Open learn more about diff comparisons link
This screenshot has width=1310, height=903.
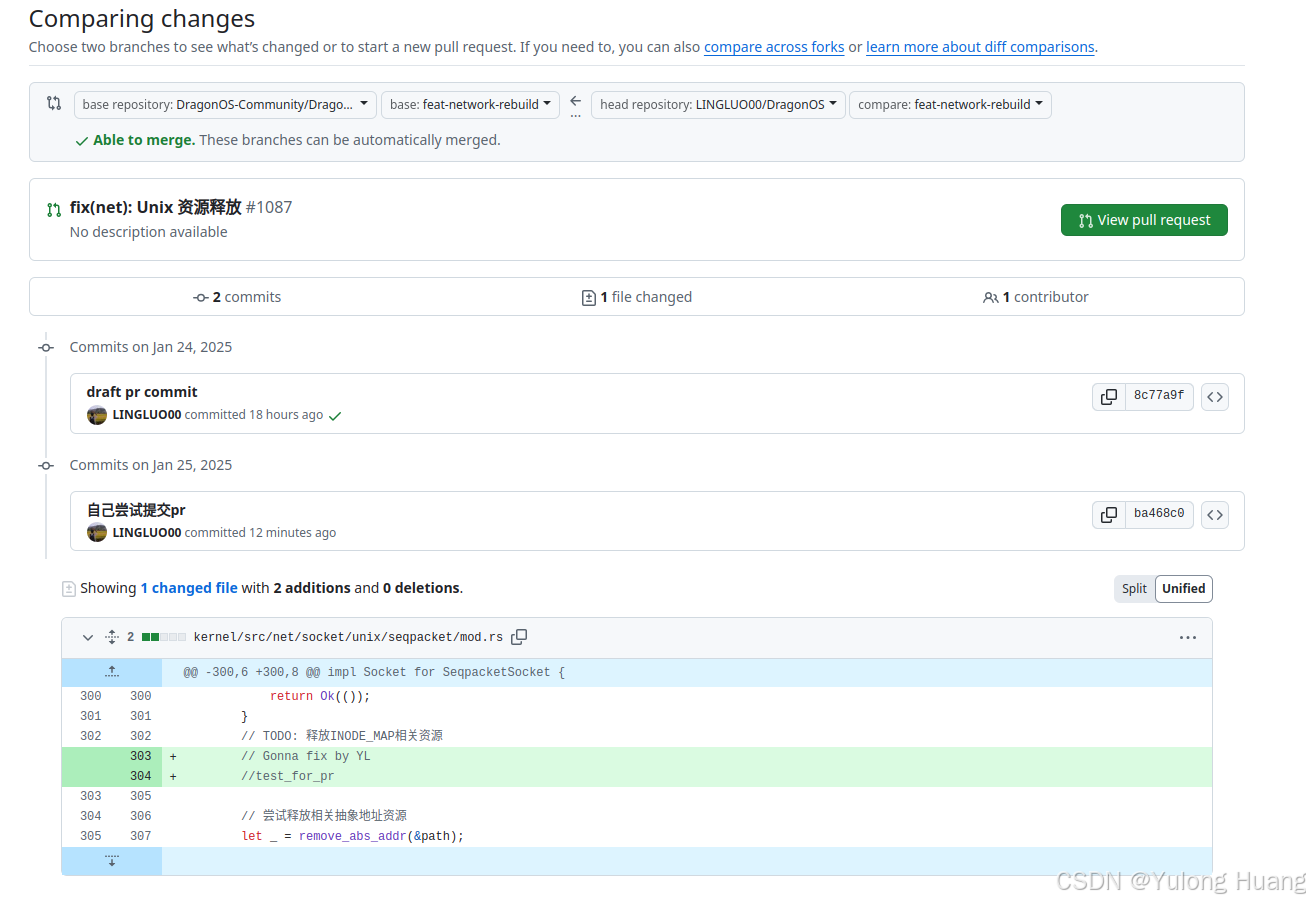[x=980, y=47]
